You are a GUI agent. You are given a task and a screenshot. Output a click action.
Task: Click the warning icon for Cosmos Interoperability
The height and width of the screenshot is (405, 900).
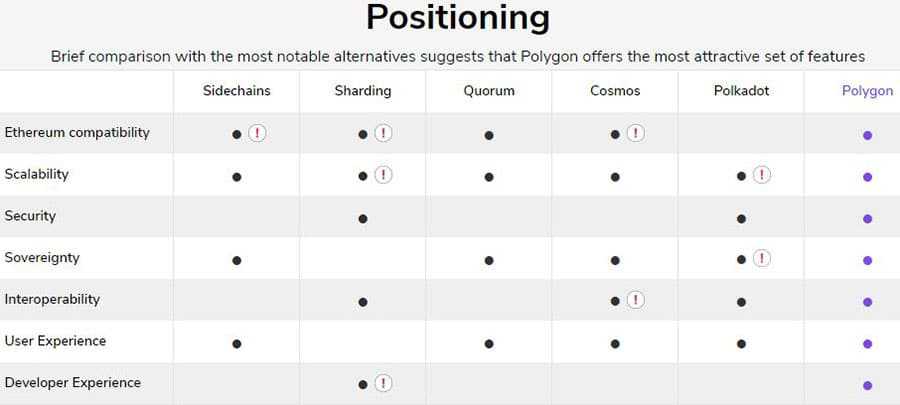[635, 300]
